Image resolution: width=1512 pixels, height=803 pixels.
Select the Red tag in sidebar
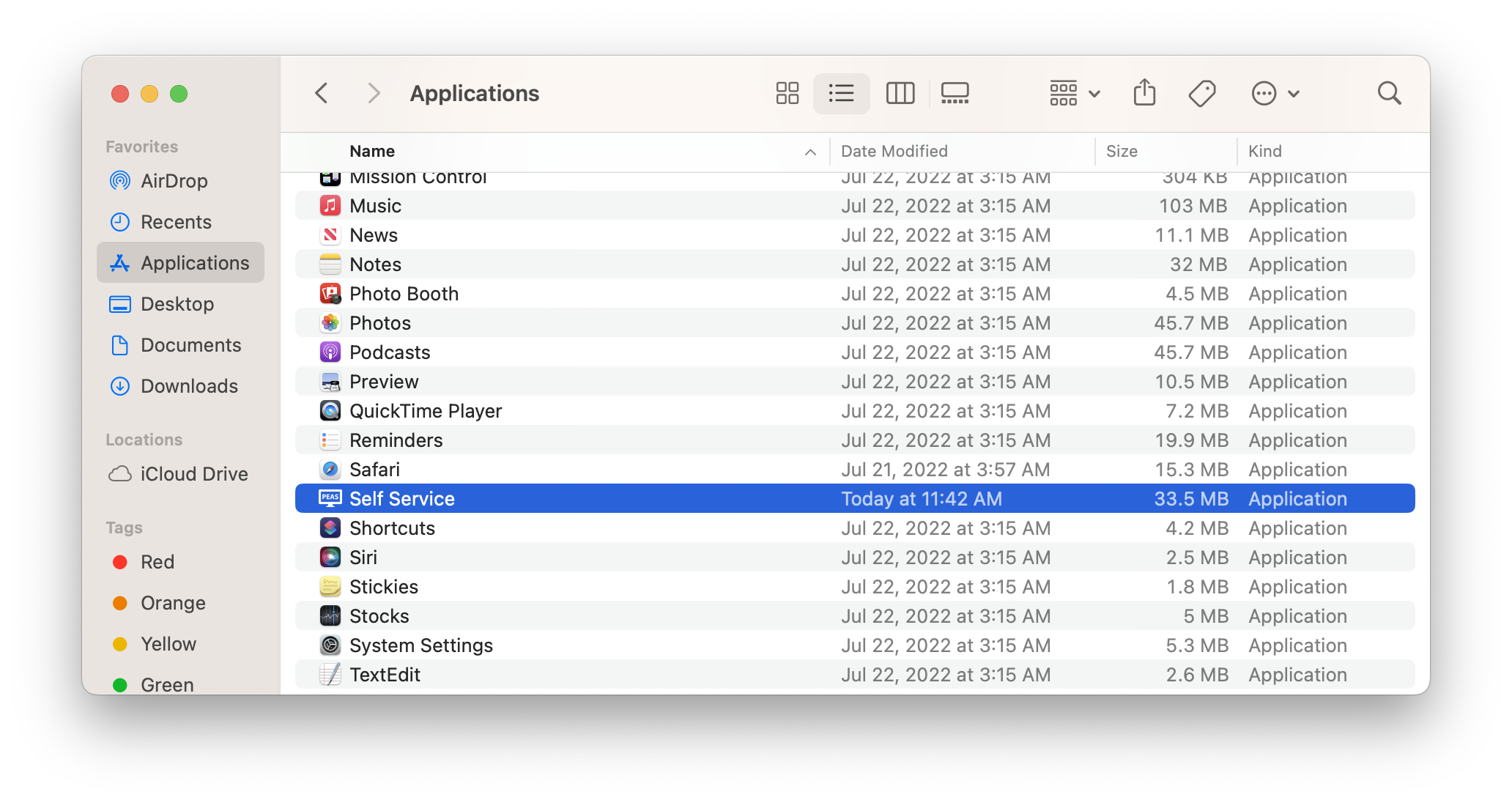pyautogui.click(x=157, y=562)
